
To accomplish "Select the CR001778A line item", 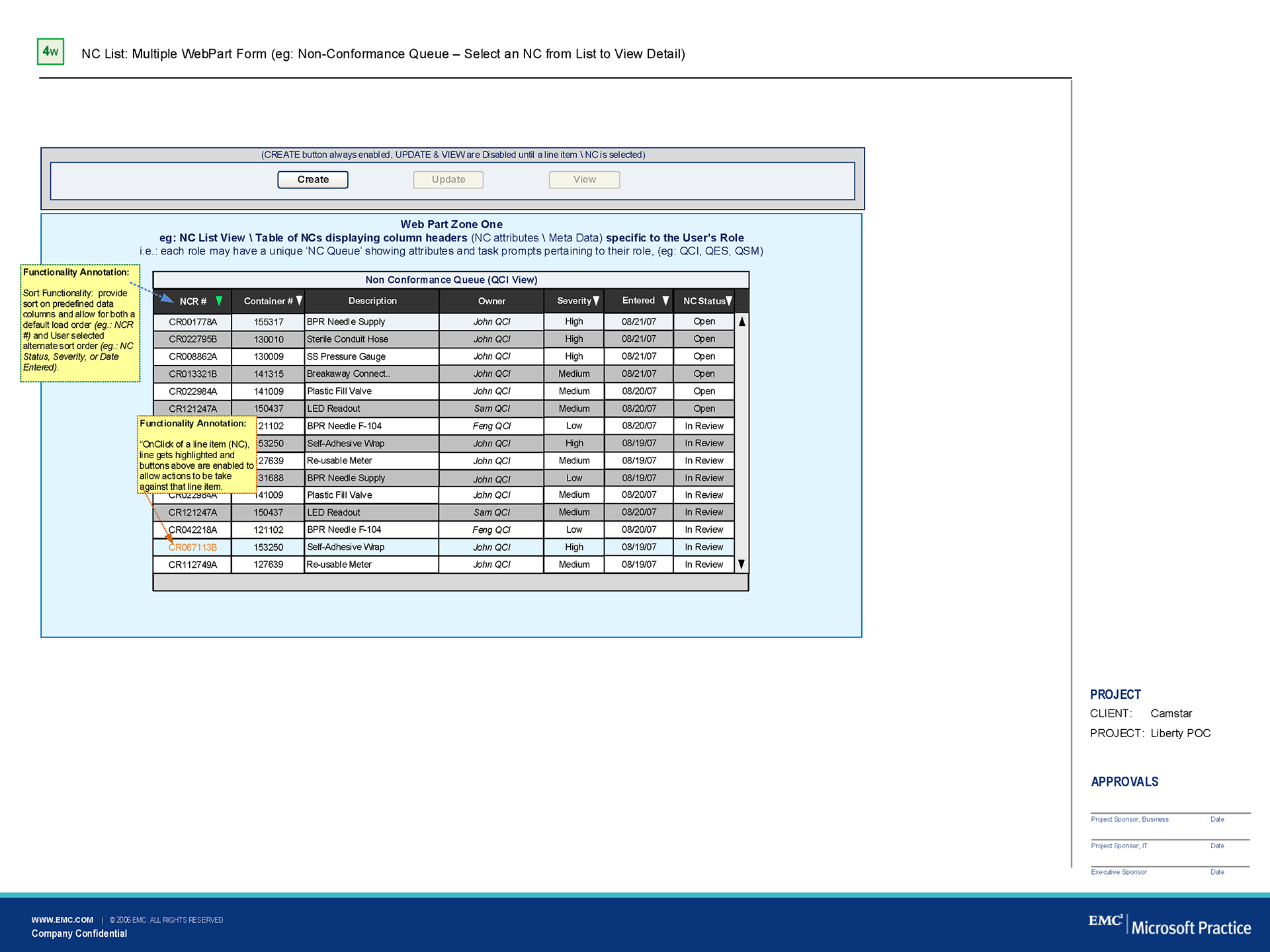I will 192,322.
